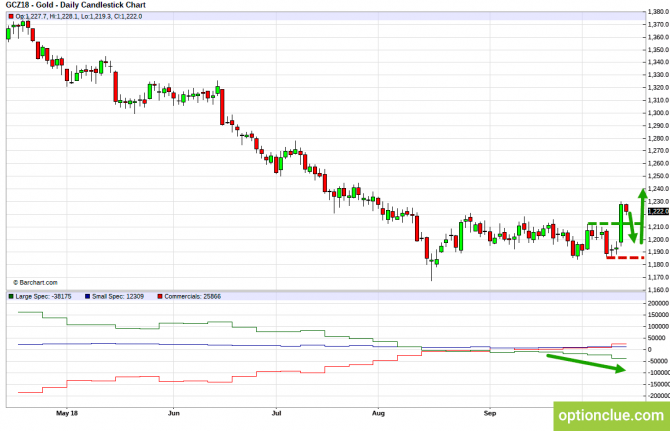Click the -100000 label on the positions axis

tap(658, 372)
